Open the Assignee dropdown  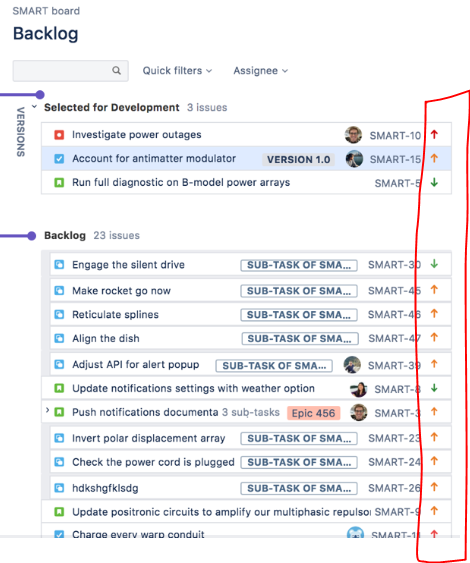click(261, 71)
